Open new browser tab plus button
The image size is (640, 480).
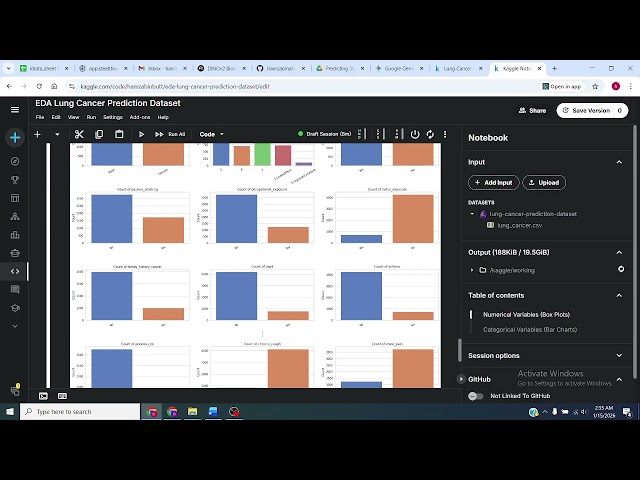[x=554, y=69]
